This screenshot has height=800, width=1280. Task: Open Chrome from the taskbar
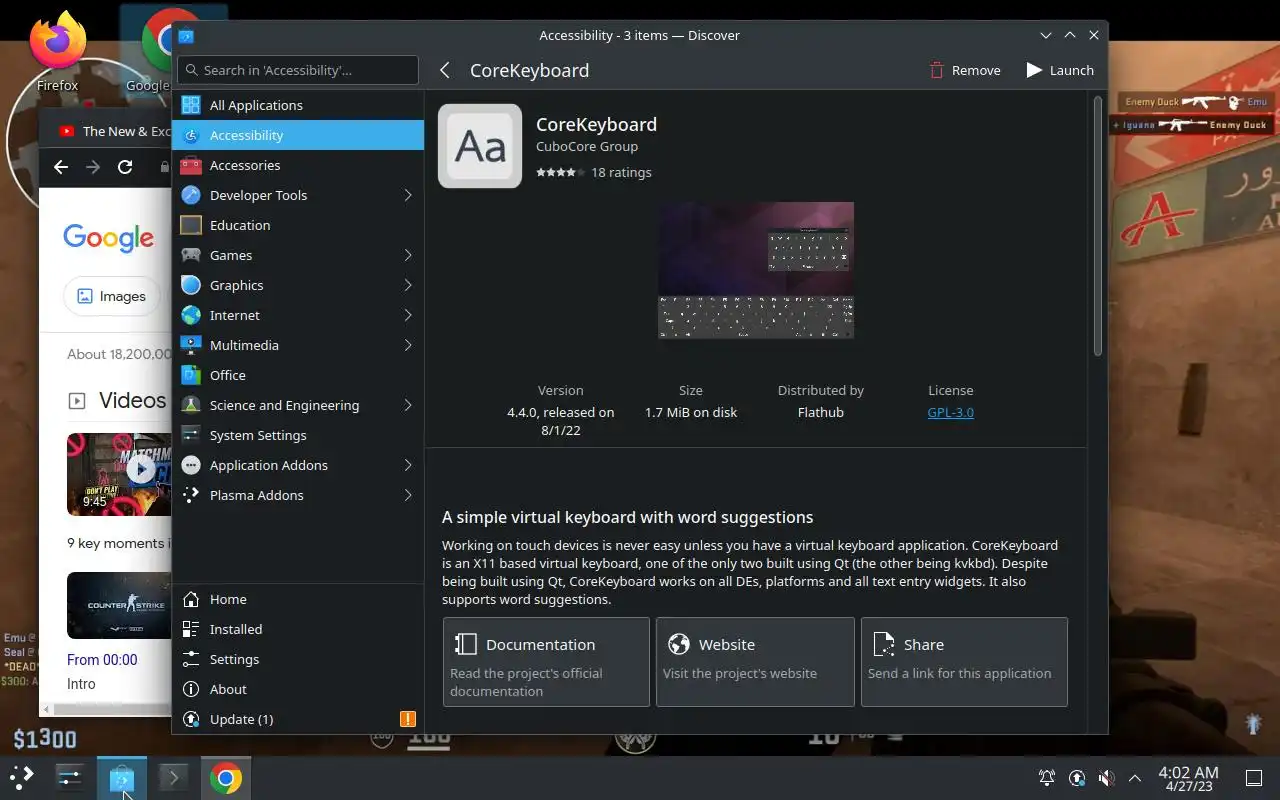coord(225,778)
